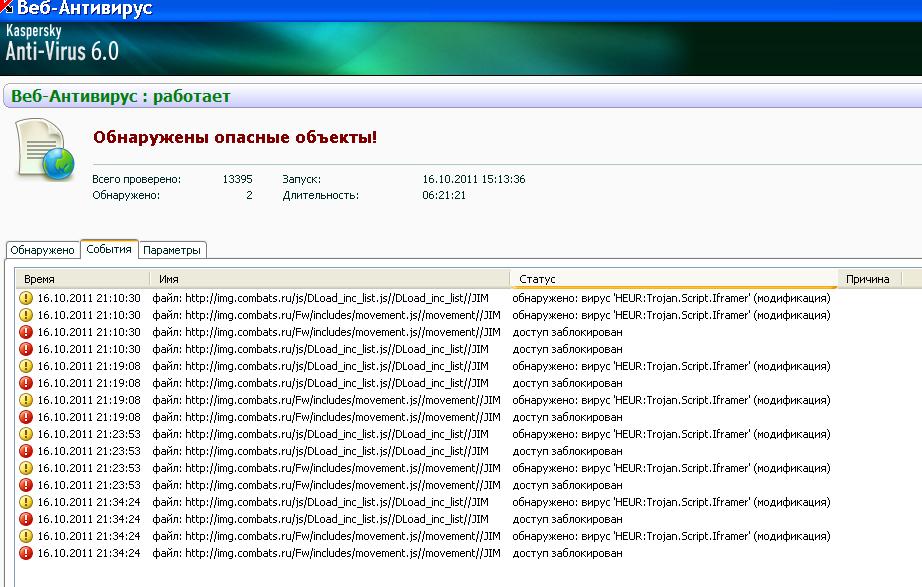Viewport: 922px width, 587px height.
Task: Click red alert icon of 21:23:53 movement.js blocked row
Action: pos(26,486)
